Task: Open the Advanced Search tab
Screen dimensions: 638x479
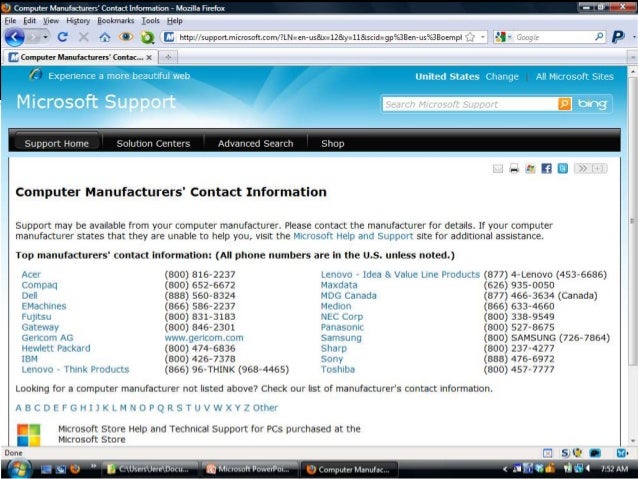Action: pos(256,143)
